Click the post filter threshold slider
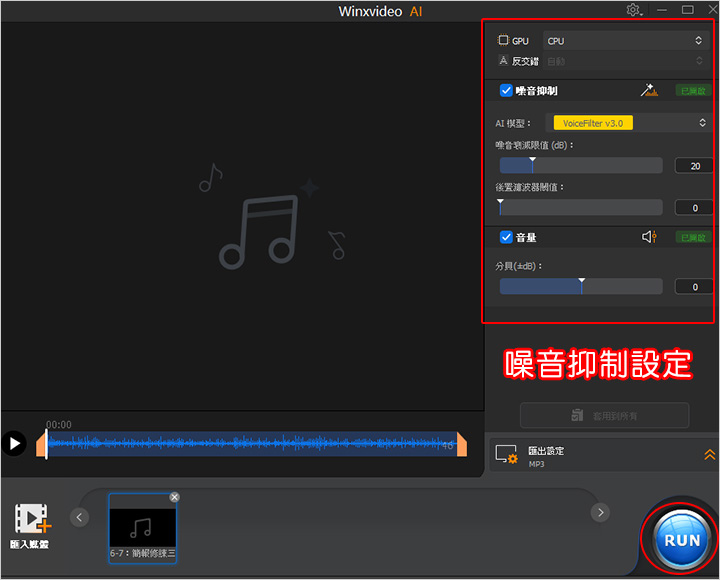The width and height of the screenshot is (720, 580). click(581, 207)
